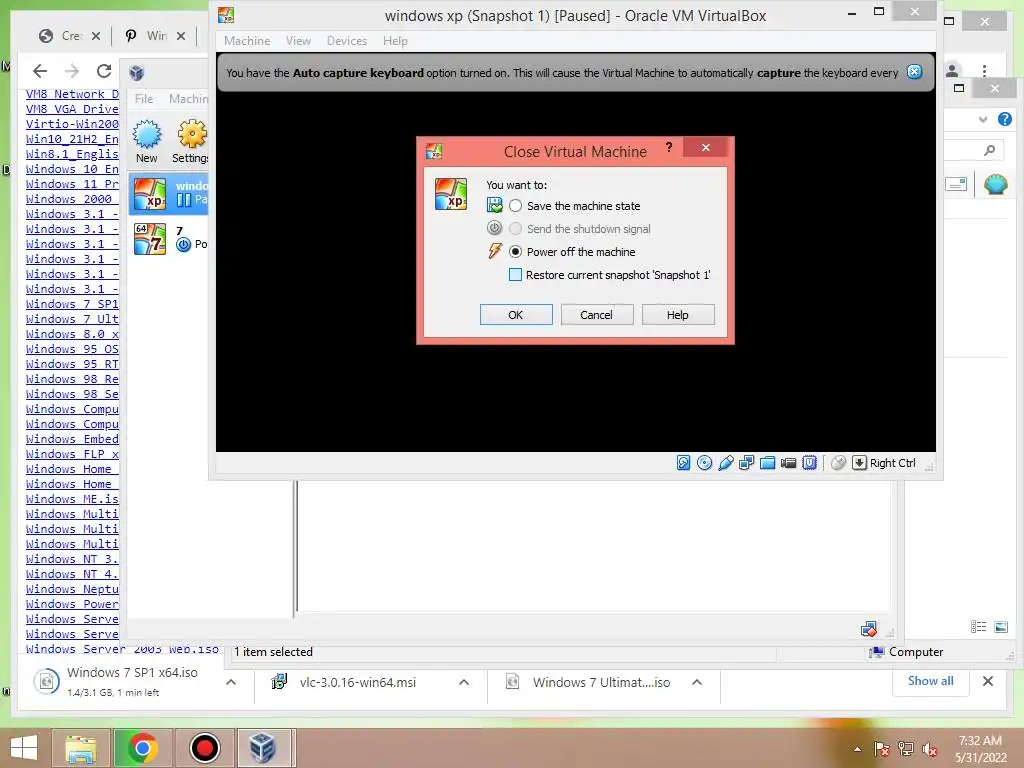Image resolution: width=1024 pixels, height=768 pixels.
Task: Open the Help menu in VM window
Action: 395,40
